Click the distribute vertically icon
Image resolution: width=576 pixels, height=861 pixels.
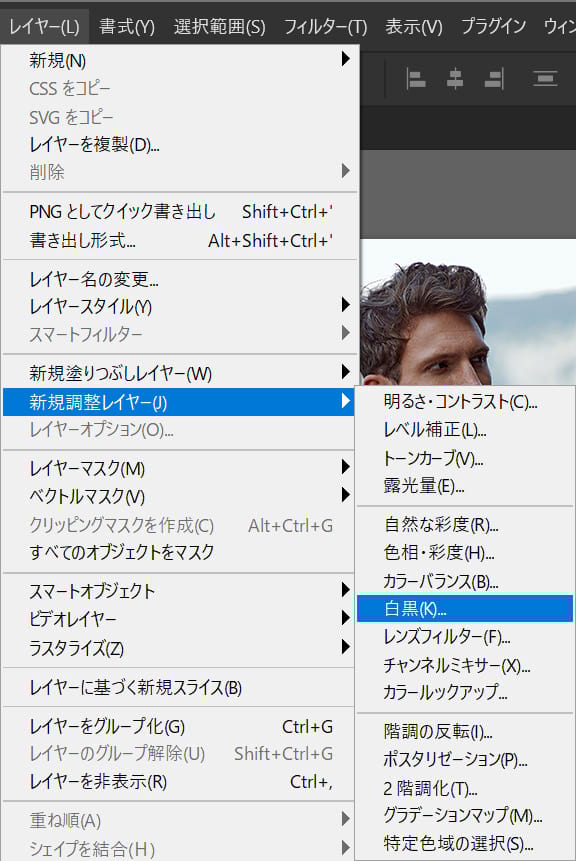click(x=545, y=79)
